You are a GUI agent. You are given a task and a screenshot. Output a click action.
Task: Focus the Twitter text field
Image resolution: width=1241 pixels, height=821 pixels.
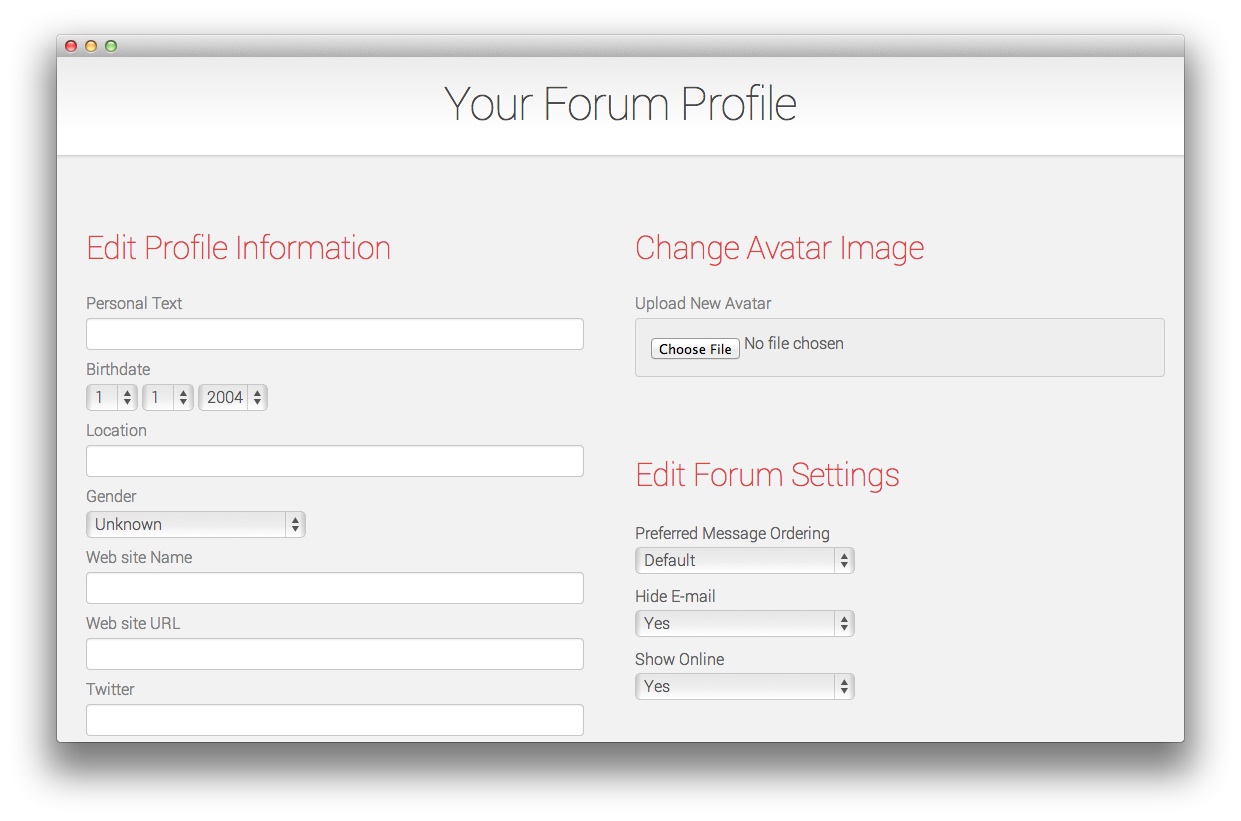(x=335, y=720)
